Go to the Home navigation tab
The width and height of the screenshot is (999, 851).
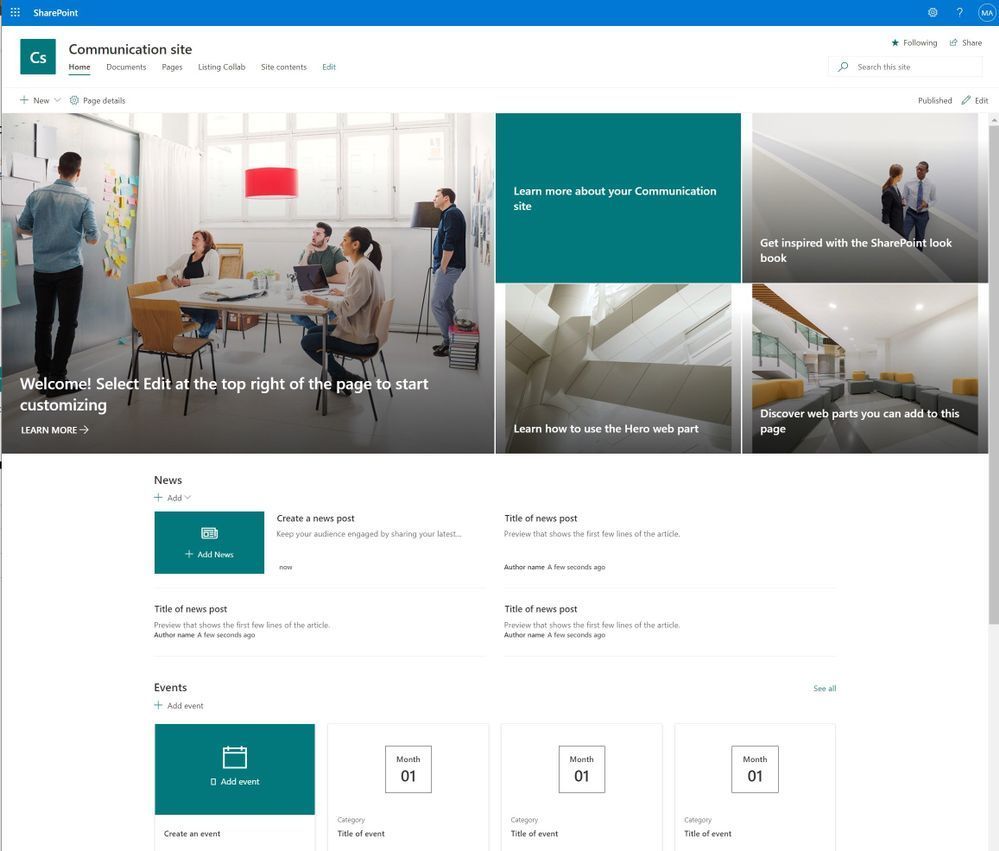(80, 67)
